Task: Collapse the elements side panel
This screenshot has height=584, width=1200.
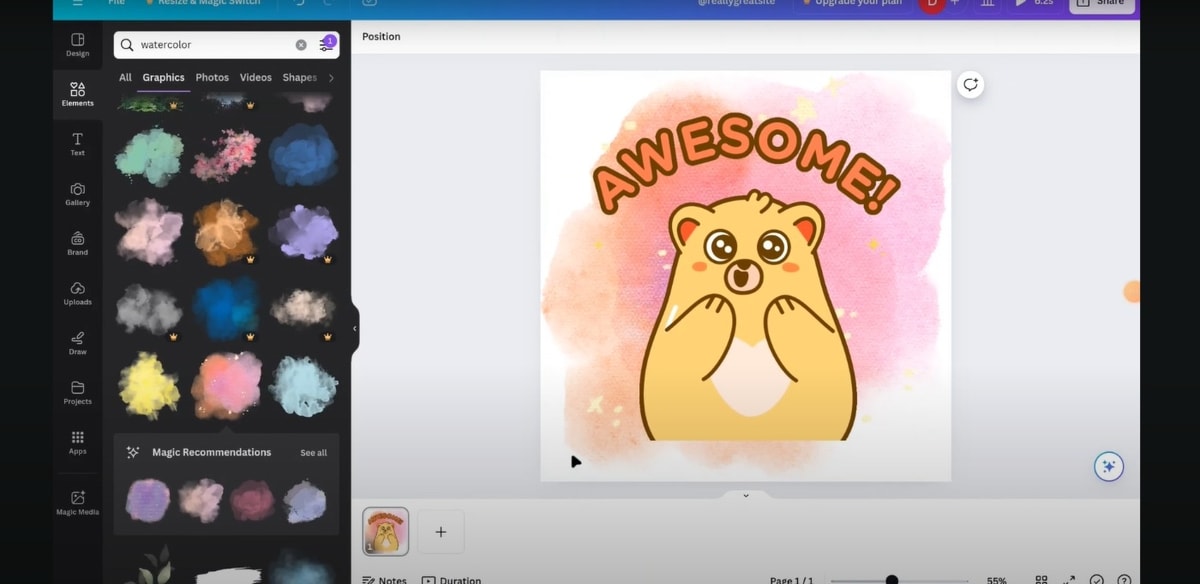Action: click(x=354, y=328)
